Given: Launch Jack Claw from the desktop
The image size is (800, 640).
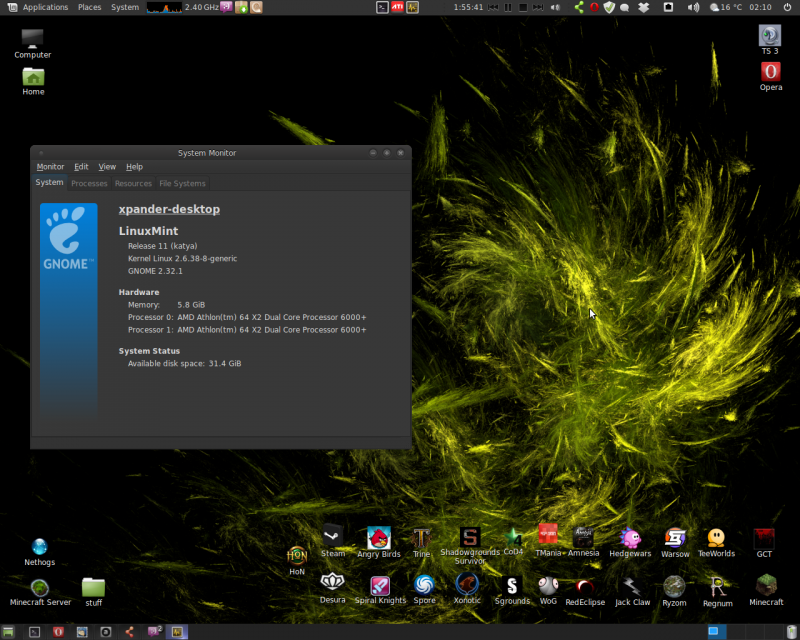Looking at the screenshot, I should 632,592.
